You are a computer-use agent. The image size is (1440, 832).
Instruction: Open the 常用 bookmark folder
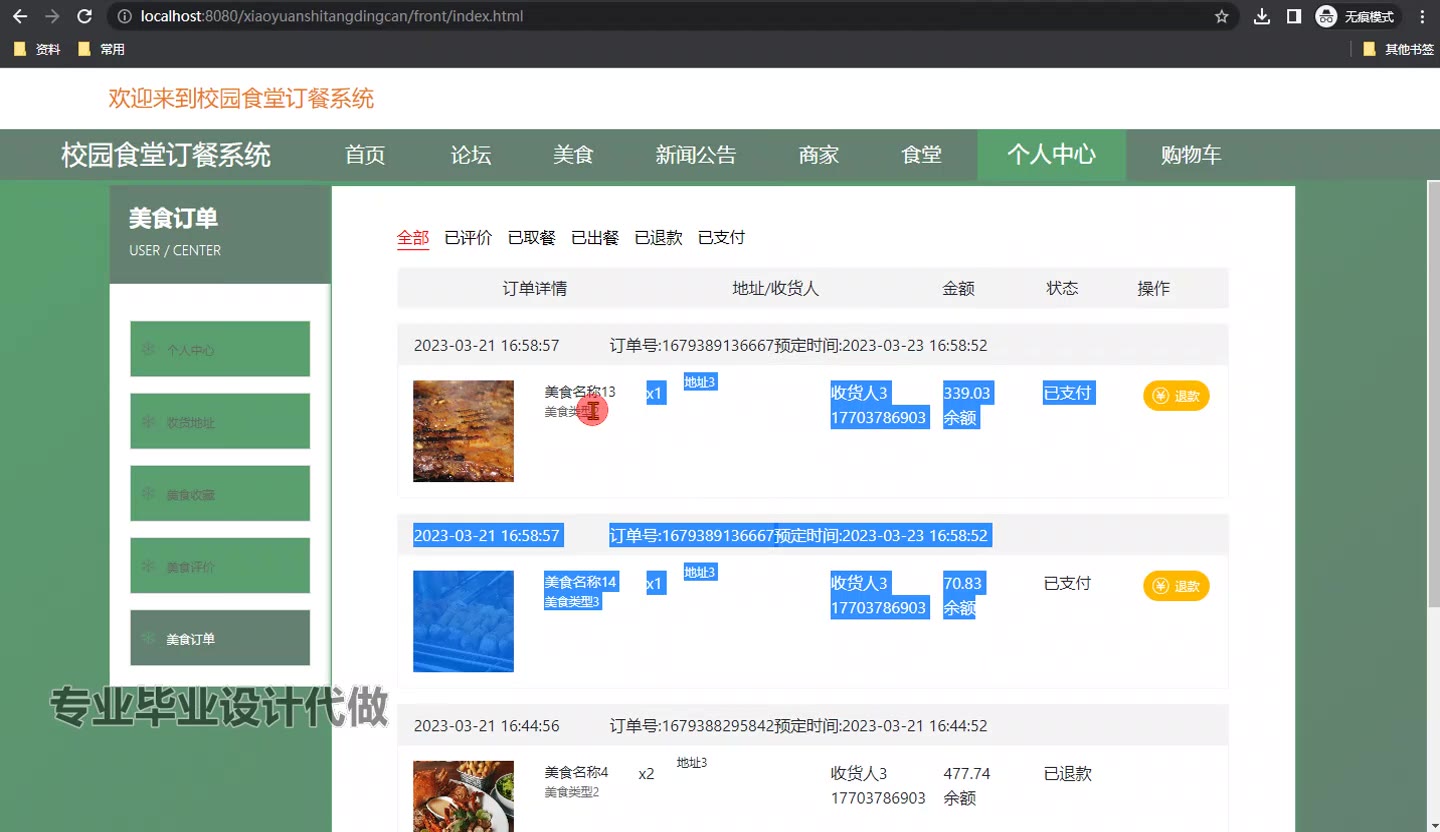102,49
